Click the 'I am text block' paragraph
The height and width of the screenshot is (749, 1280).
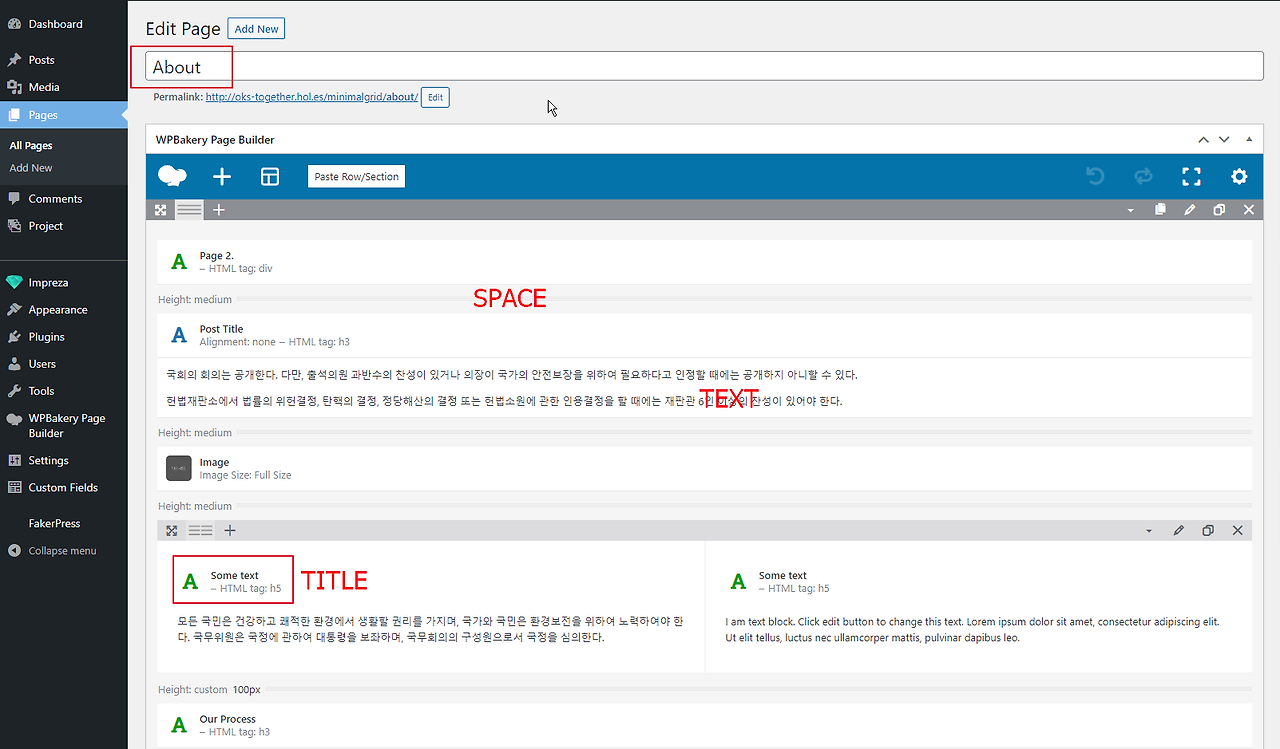coord(972,629)
